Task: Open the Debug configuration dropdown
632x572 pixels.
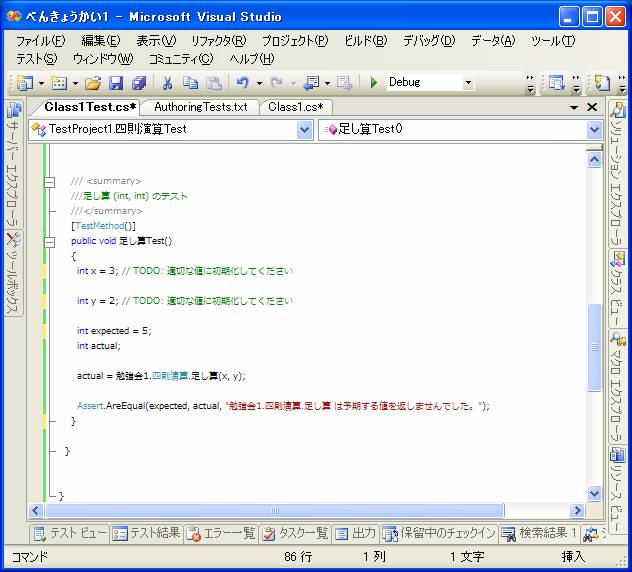Action: click(x=467, y=83)
